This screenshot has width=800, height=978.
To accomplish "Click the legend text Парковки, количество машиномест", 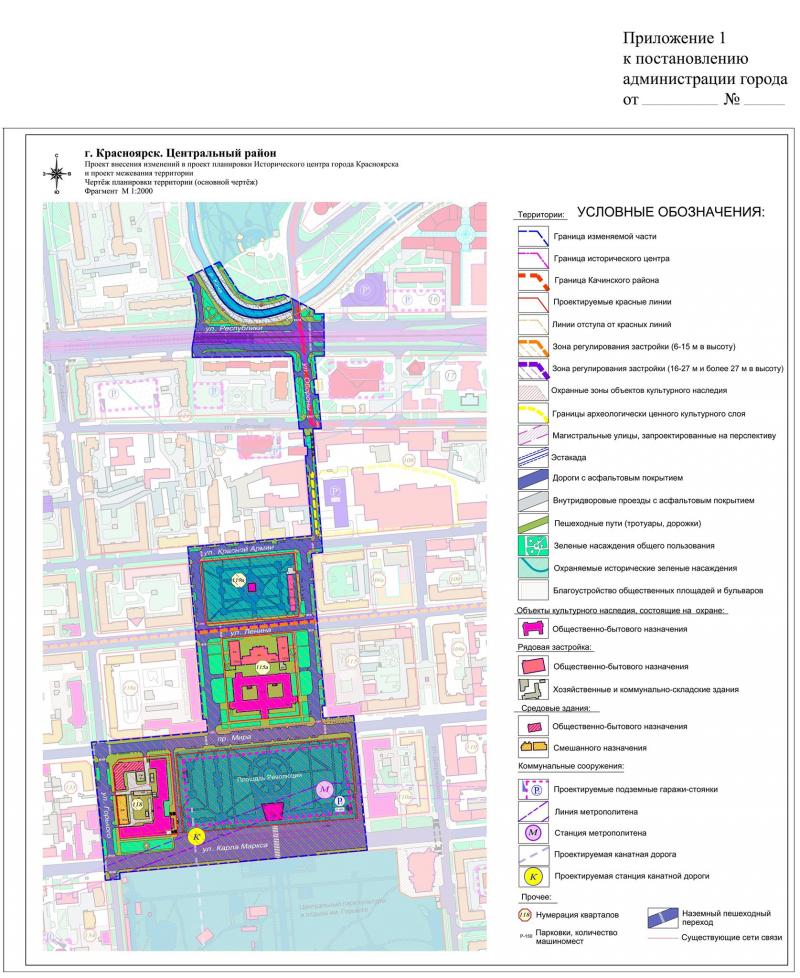I will 576,936.
